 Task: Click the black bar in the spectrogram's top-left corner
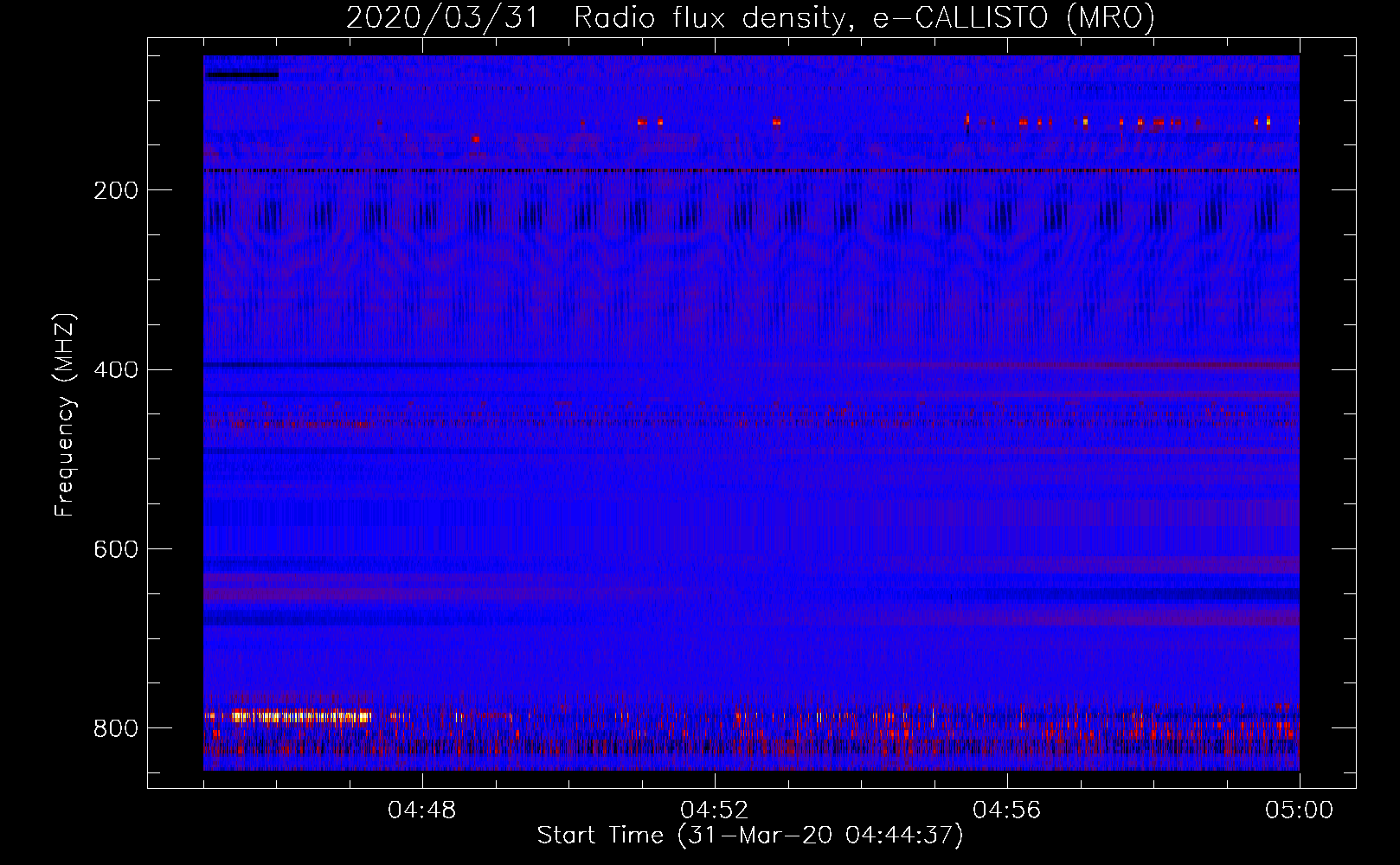[242, 75]
